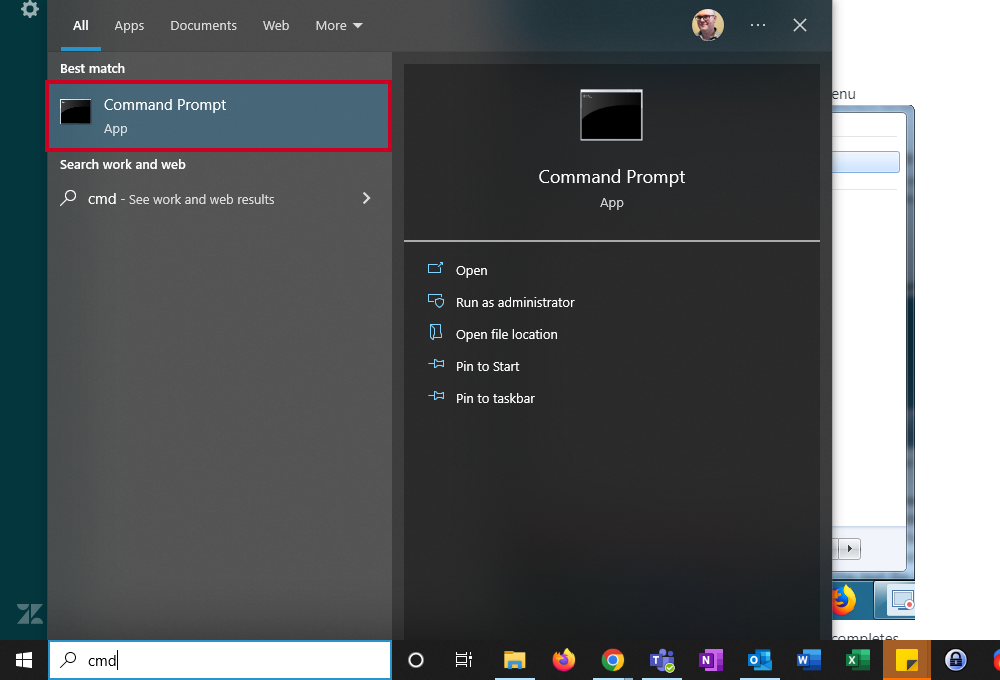1000x680 pixels.
Task: Choose Pin to Start
Action: coord(487,366)
